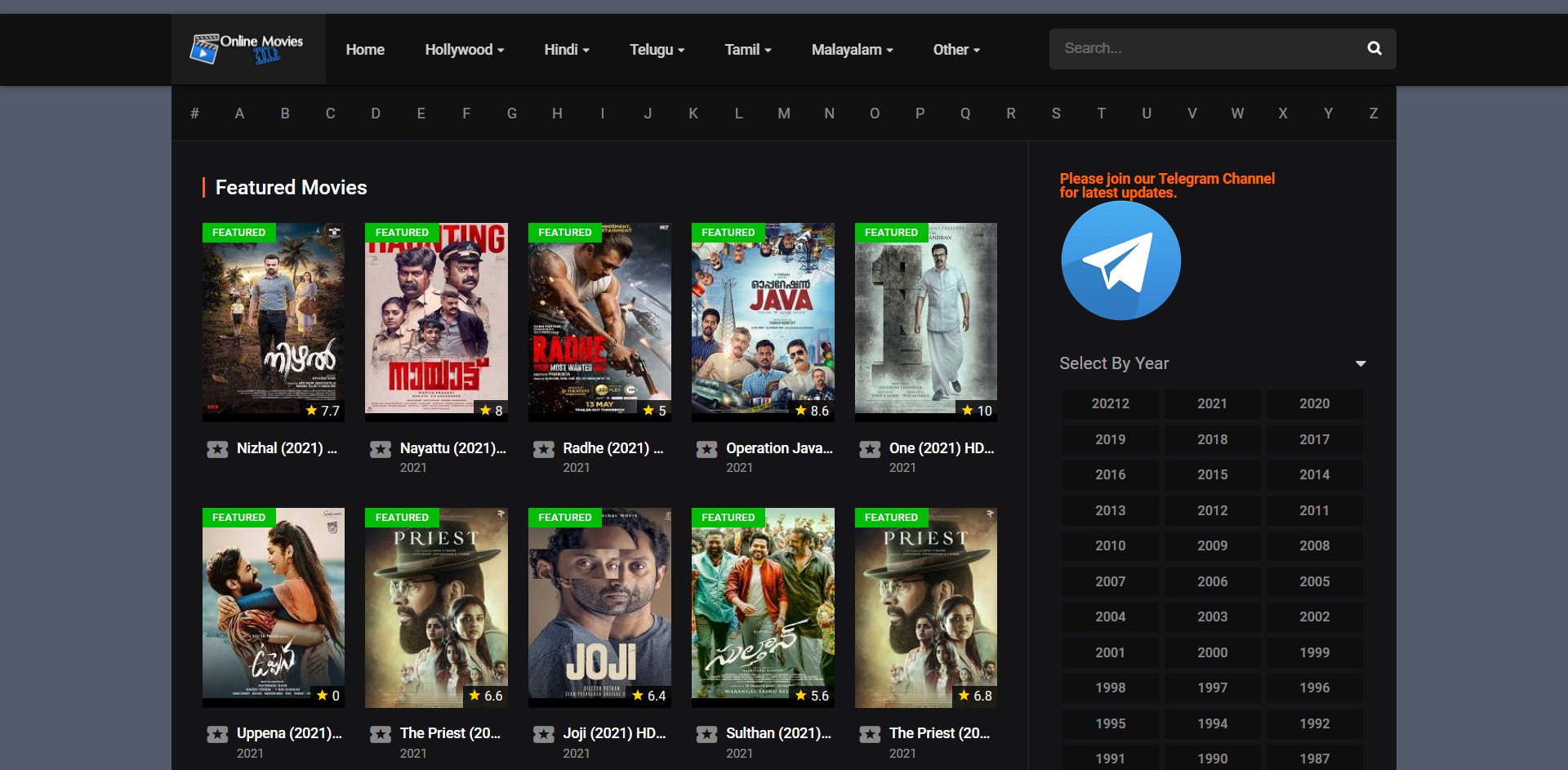Click the film icon beside Radhe (2021)
Image resolution: width=1568 pixels, height=770 pixels.
pos(544,449)
